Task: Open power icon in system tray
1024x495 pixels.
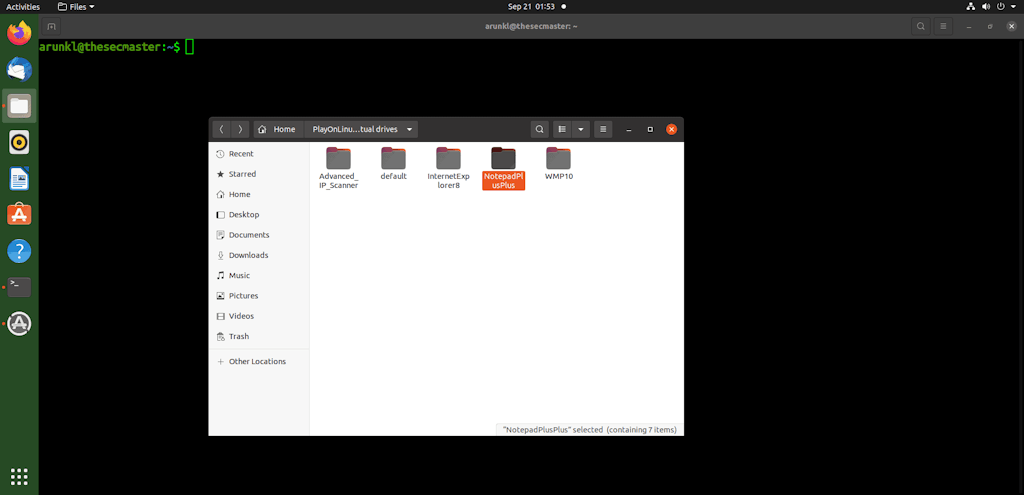Action: 1000,7
